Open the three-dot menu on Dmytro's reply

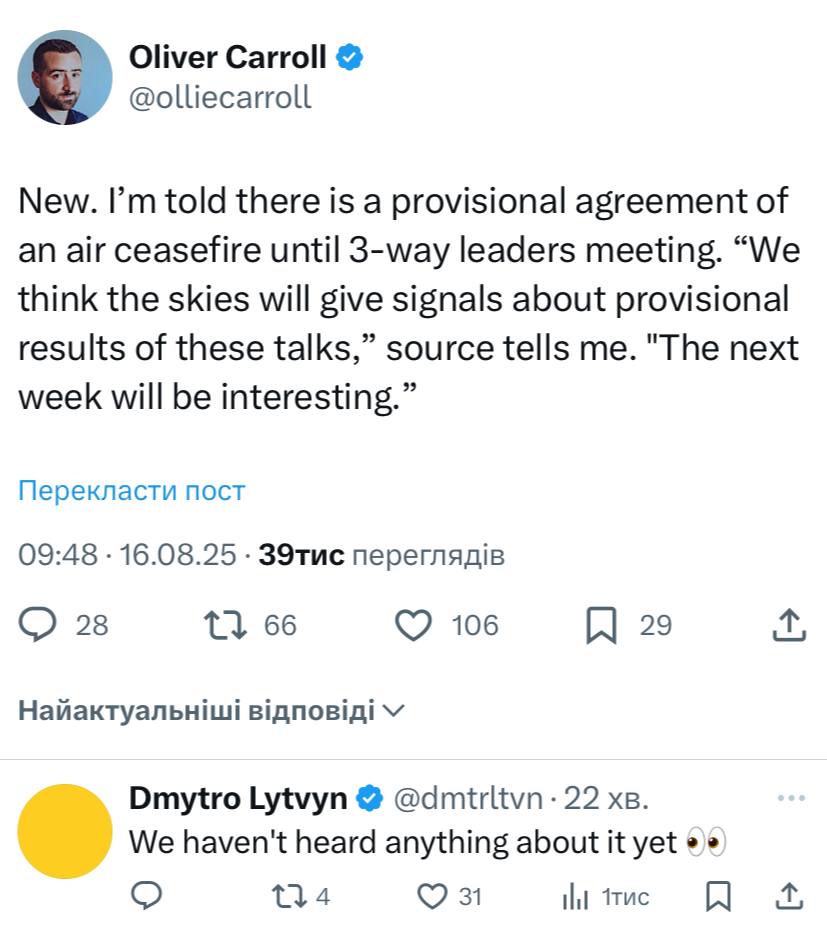[x=790, y=798]
